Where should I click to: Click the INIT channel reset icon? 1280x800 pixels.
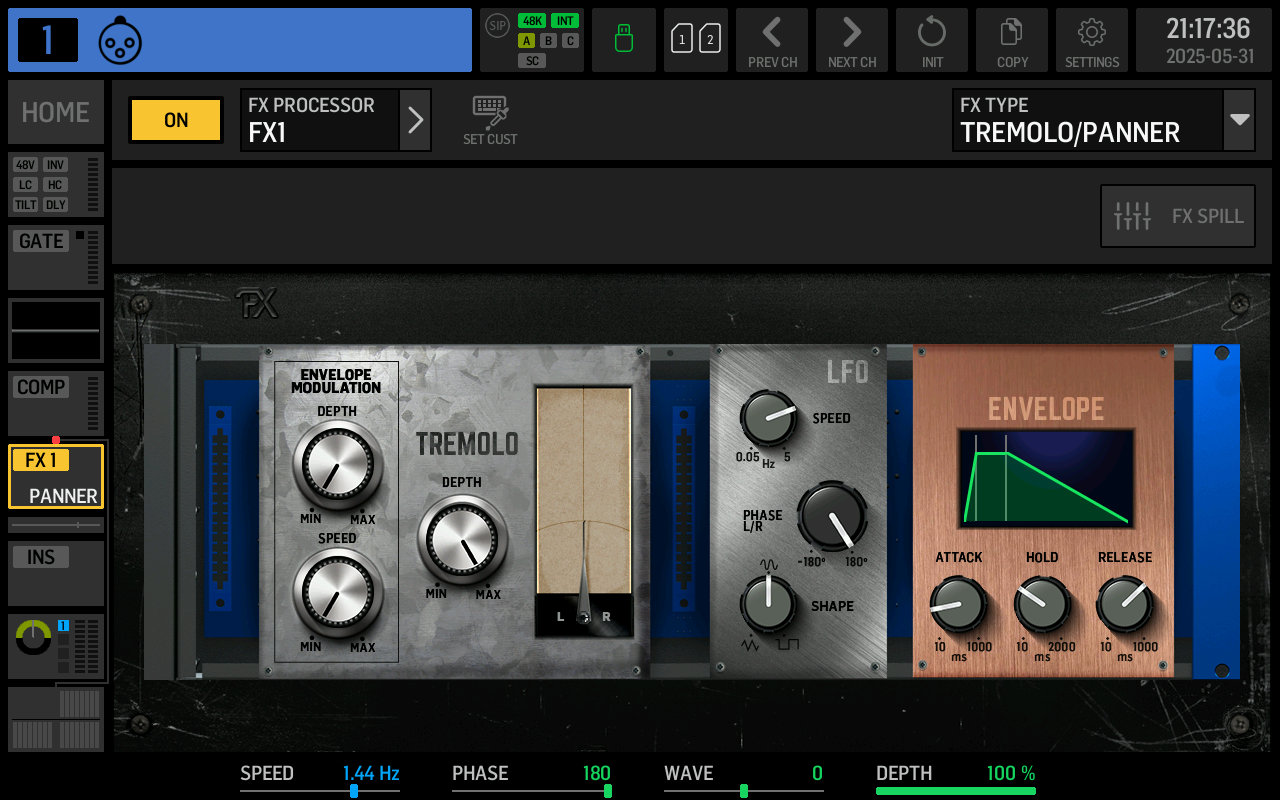pyautogui.click(x=931, y=40)
